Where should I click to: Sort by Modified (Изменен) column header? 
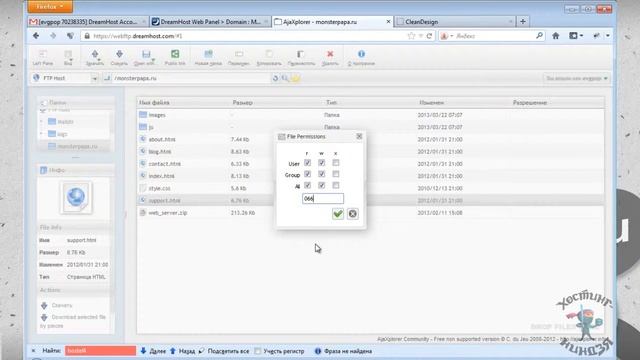[432, 103]
